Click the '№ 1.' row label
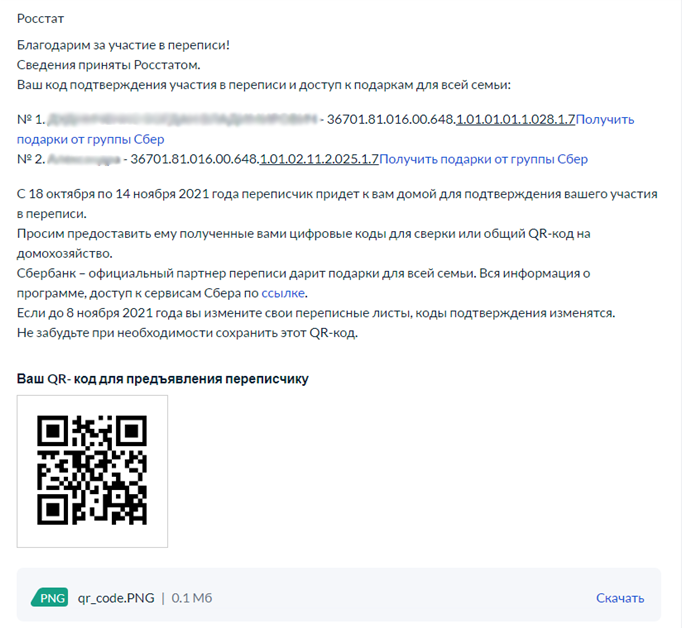This screenshot has width=682, height=628. pos(31,119)
